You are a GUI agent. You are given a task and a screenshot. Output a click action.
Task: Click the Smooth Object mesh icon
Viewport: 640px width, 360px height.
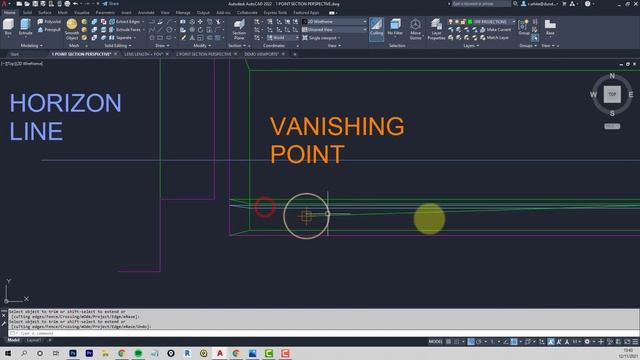(72, 24)
